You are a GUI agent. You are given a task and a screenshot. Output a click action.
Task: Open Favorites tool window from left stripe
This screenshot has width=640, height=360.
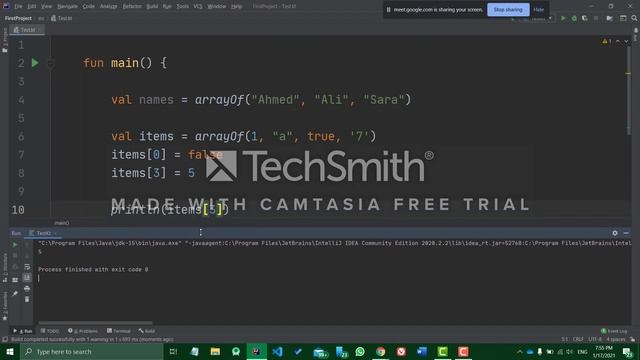coord(4,306)
